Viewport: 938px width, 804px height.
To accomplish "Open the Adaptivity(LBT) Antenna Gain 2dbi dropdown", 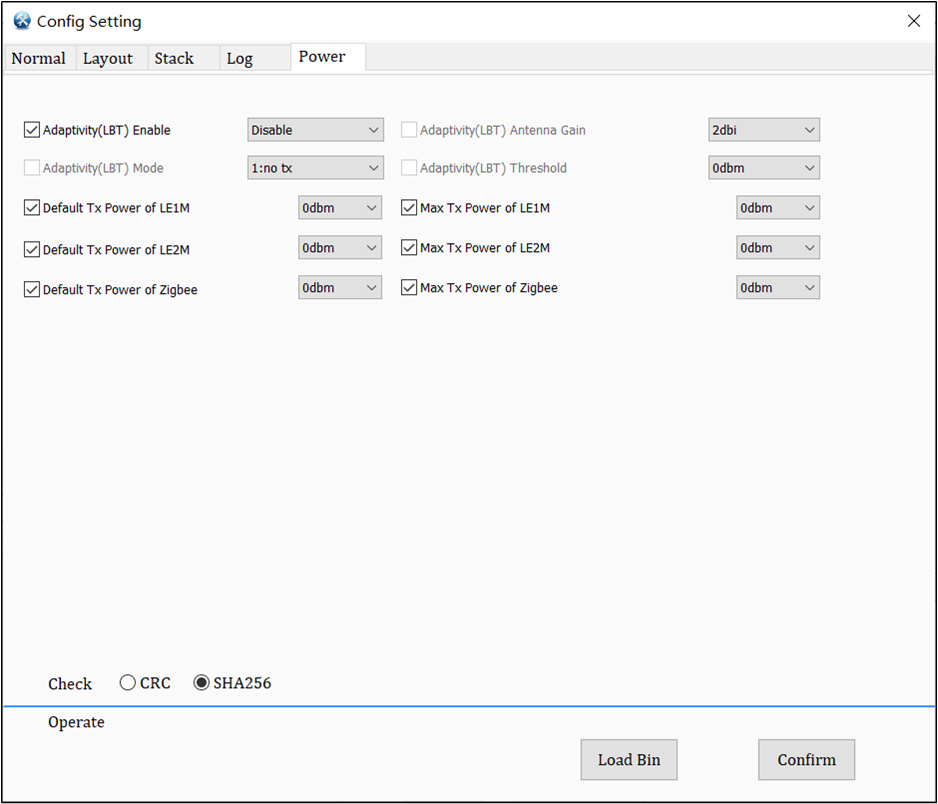I will (x=763, y=129).
